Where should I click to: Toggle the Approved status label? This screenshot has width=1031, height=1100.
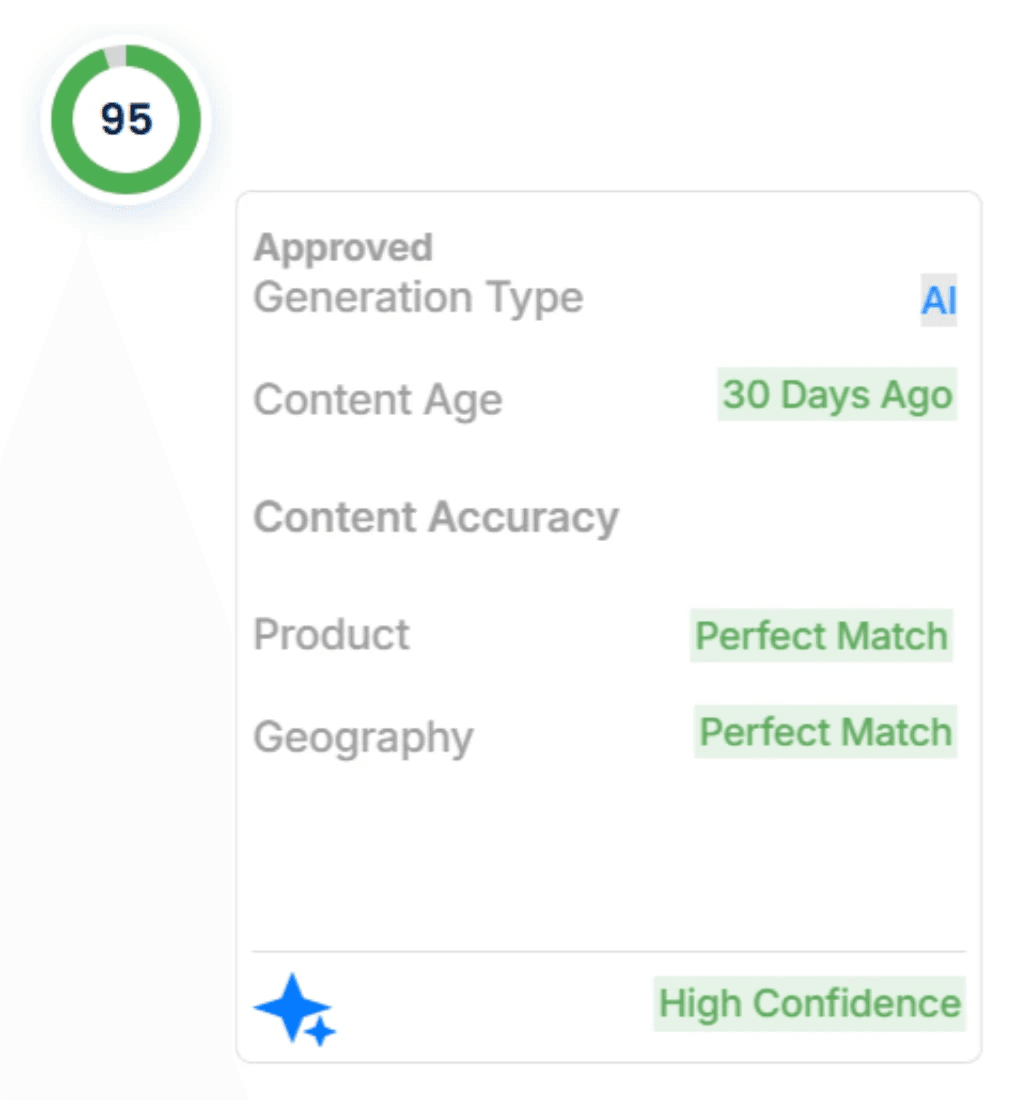tap(343, 247)
